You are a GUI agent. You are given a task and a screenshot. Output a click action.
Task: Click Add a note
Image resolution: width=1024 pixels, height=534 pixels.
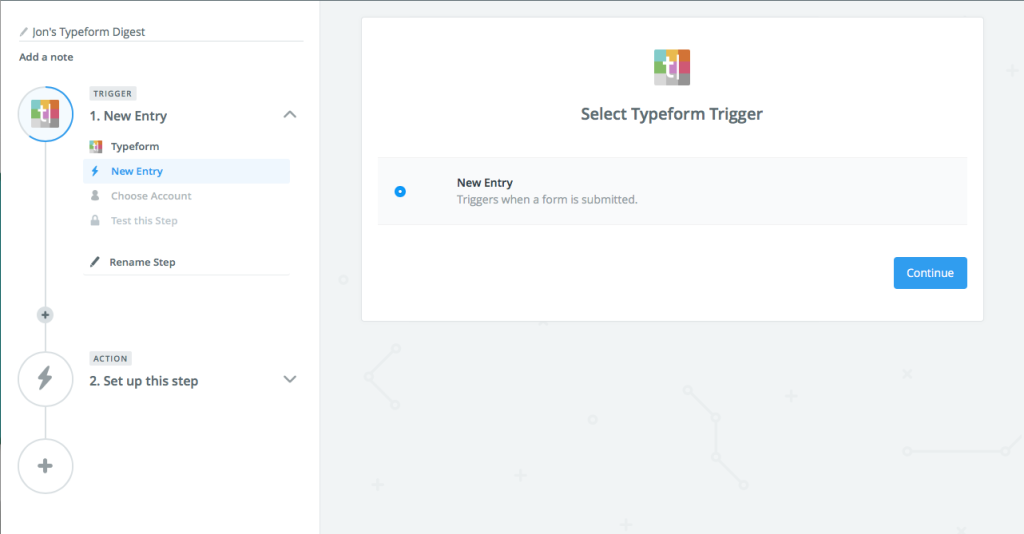pos(46,57)
